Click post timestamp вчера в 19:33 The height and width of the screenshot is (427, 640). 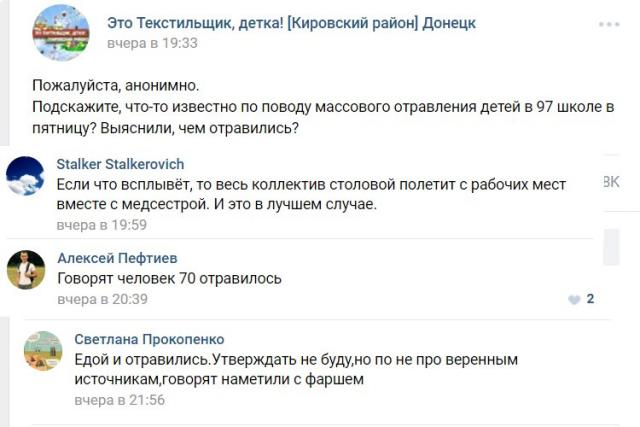point(152,43)
